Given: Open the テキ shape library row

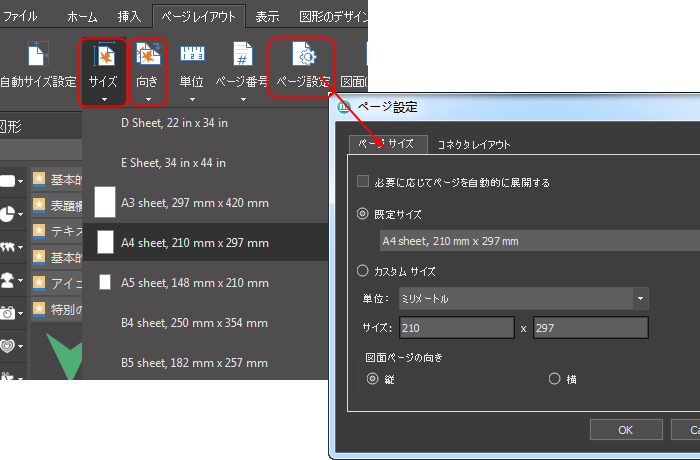Looking at the screenshot, I should coord(57,231).
